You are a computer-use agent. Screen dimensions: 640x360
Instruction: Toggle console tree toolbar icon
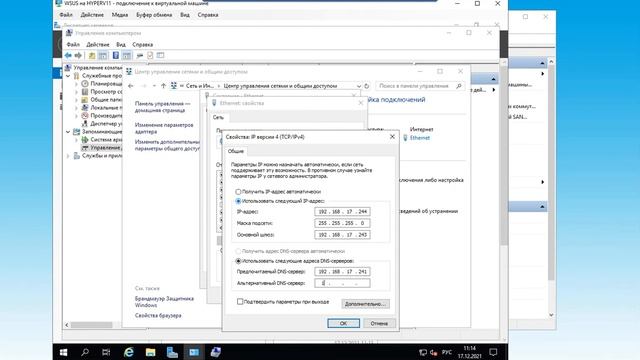point(103,55)
